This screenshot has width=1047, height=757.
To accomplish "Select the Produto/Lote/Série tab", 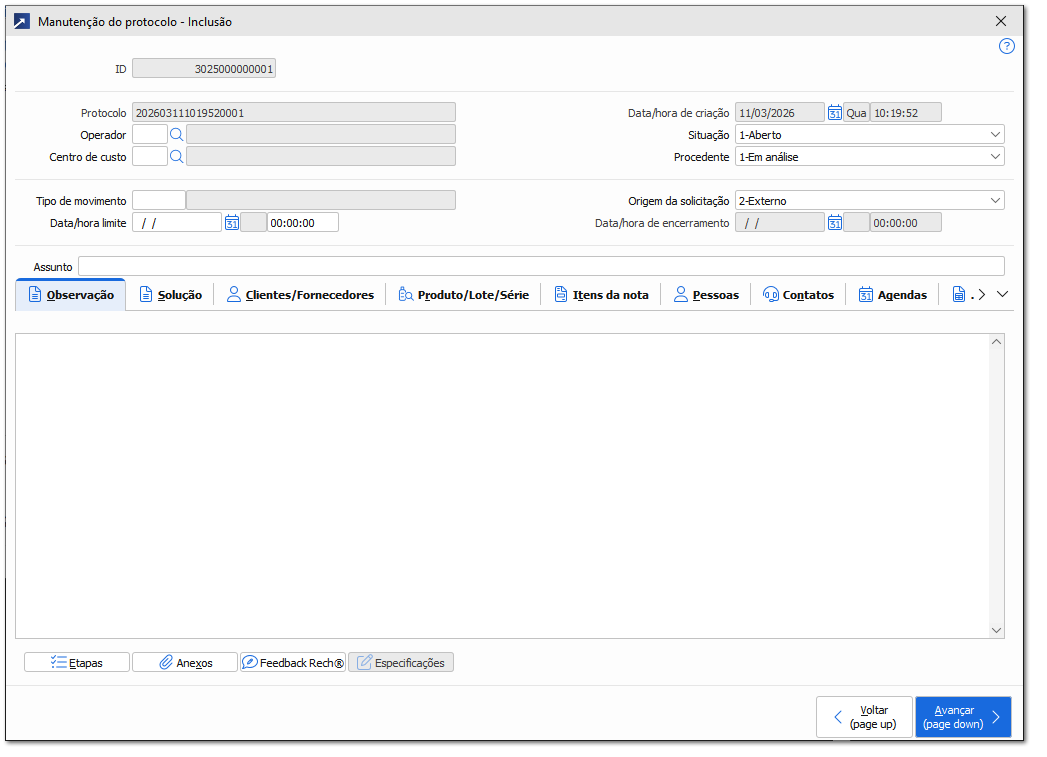I will (x=463, y=295).
